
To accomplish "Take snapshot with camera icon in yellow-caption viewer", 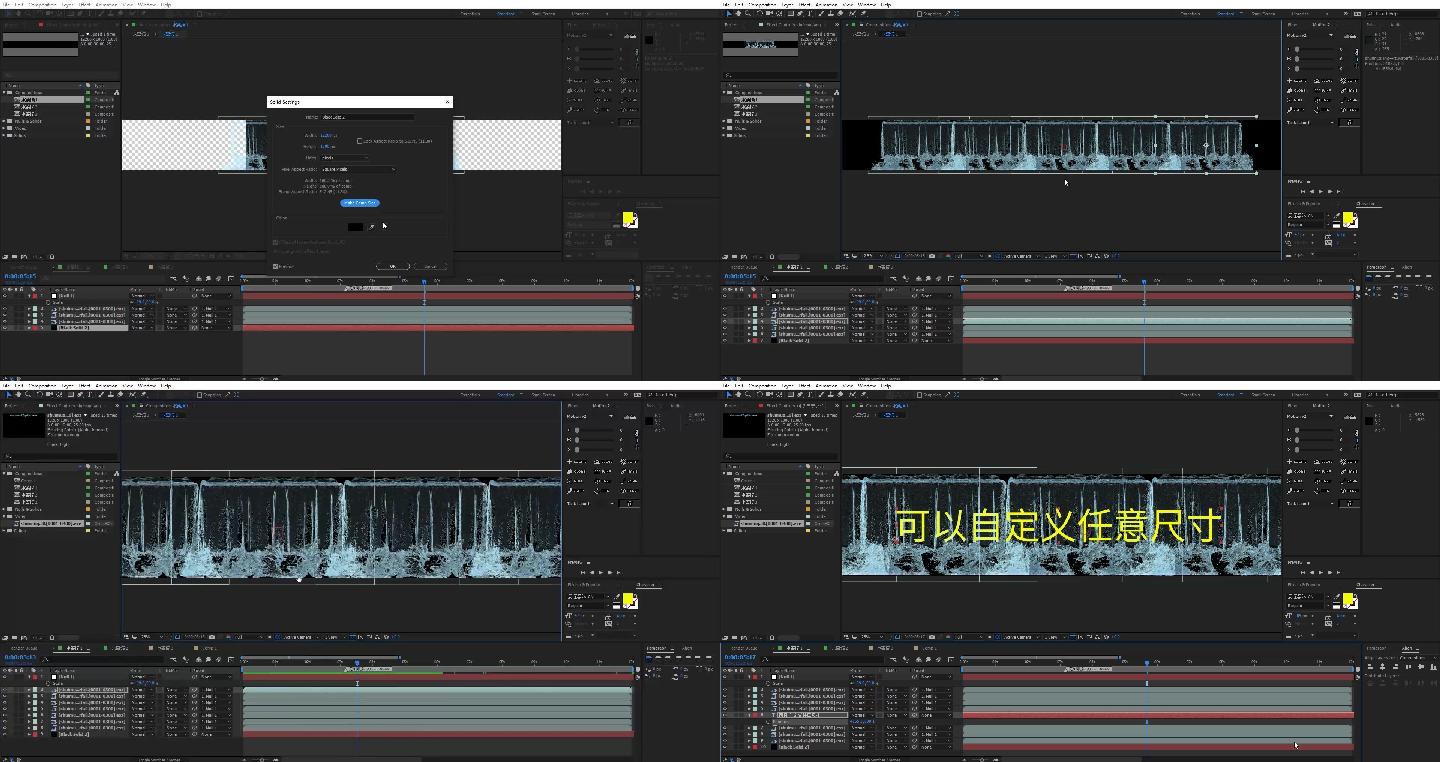I will click(932, 637).
